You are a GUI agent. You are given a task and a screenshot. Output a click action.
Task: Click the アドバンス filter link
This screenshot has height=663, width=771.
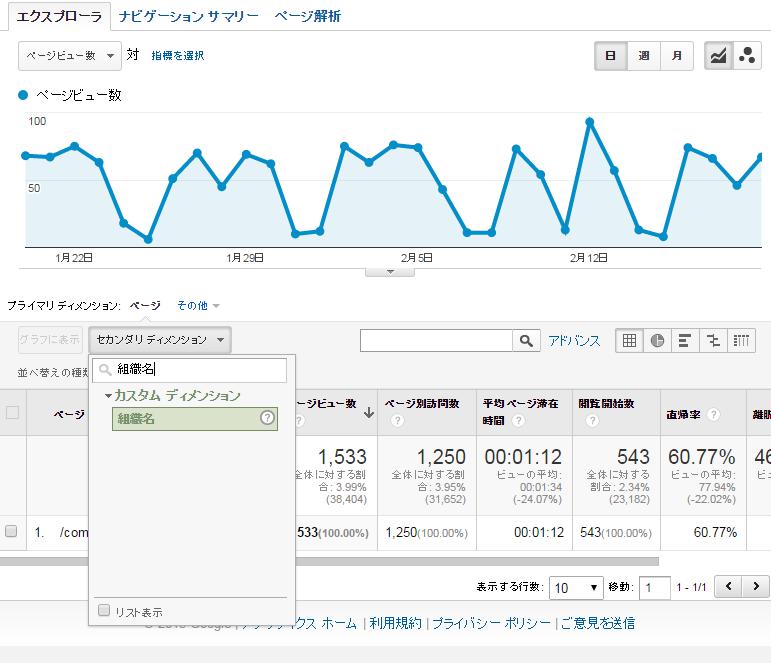pyautogui.click(x=574, y=341)
